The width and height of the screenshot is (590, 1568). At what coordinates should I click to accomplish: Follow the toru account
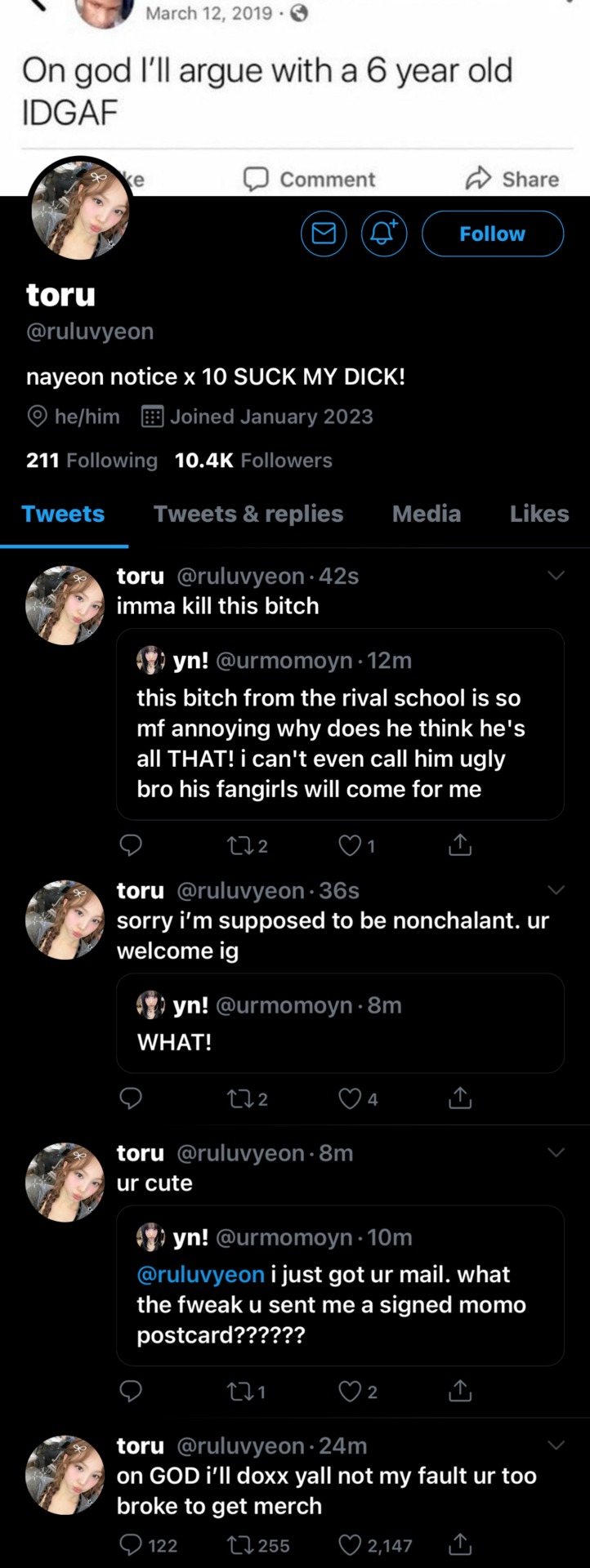point(492,234)
